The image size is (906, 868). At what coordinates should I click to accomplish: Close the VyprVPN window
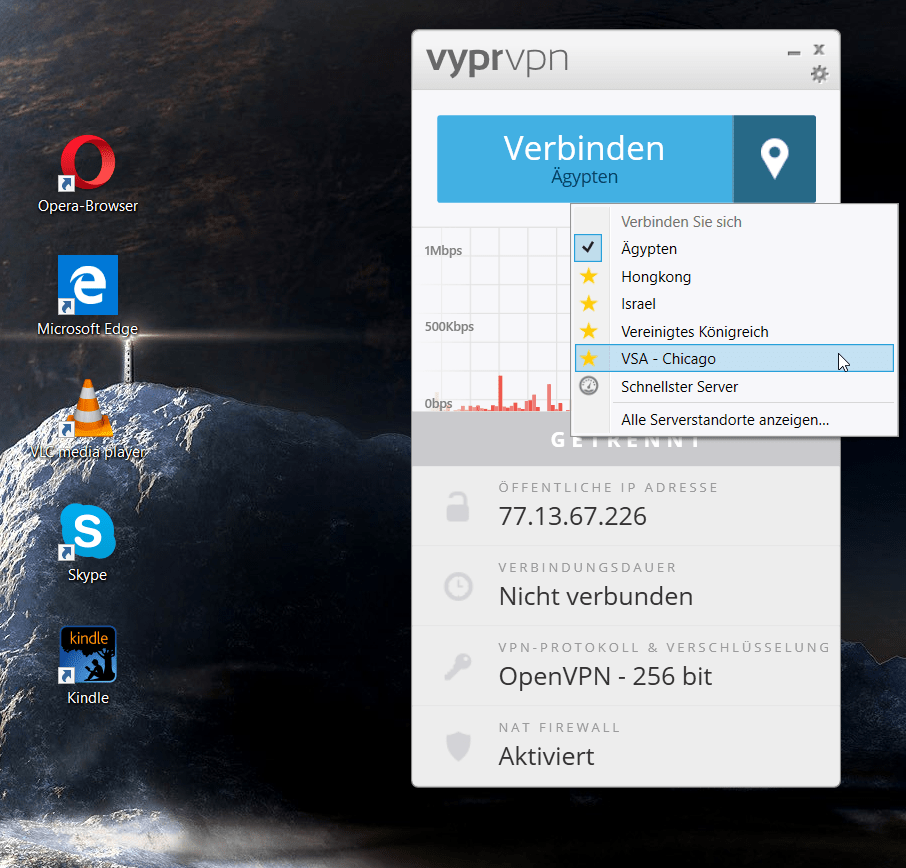pyautogui.click(x=819, y=50)
